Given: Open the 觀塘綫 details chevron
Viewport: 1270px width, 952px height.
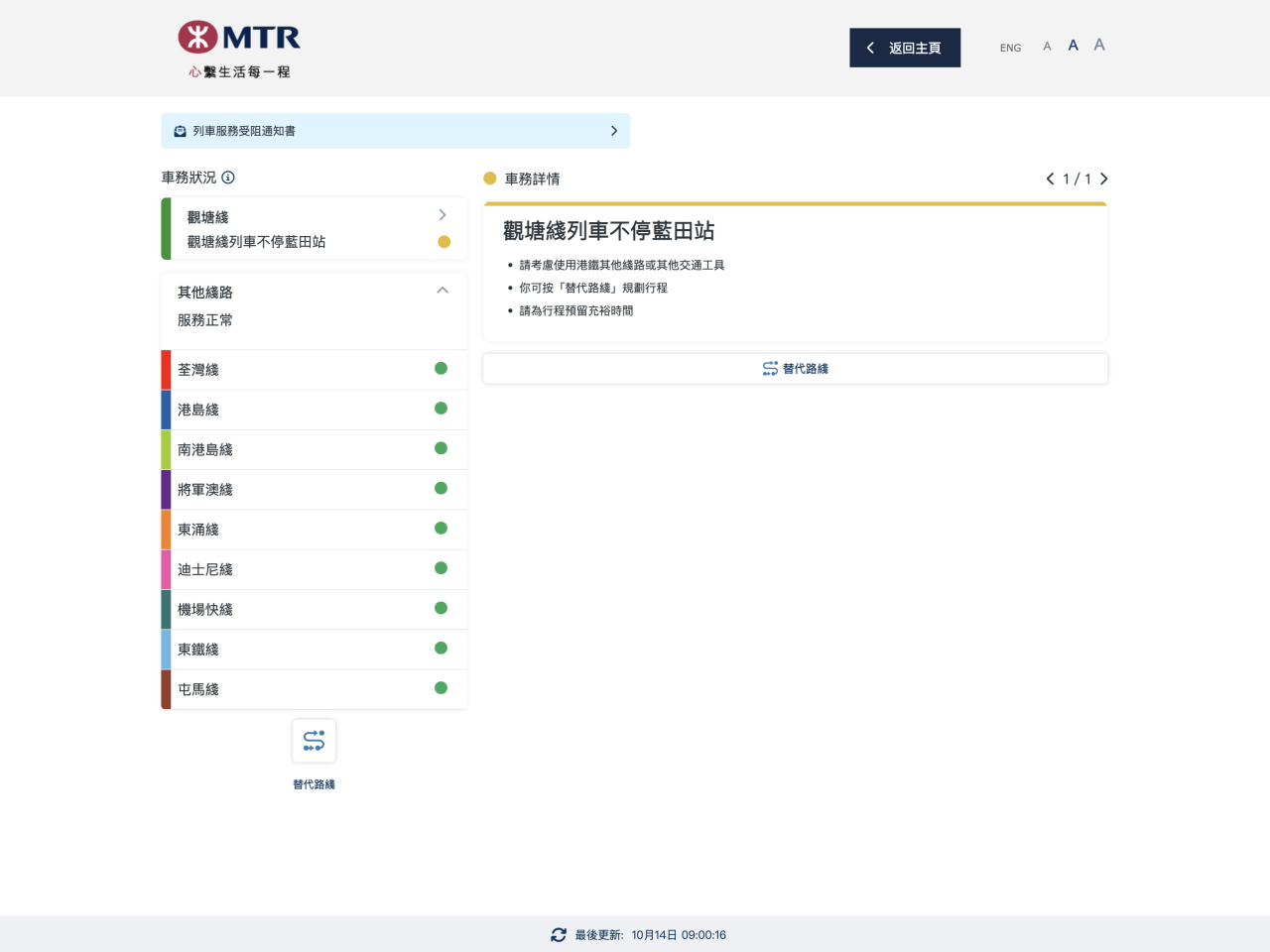Looking at the screenshot, I should coord(443,215).
